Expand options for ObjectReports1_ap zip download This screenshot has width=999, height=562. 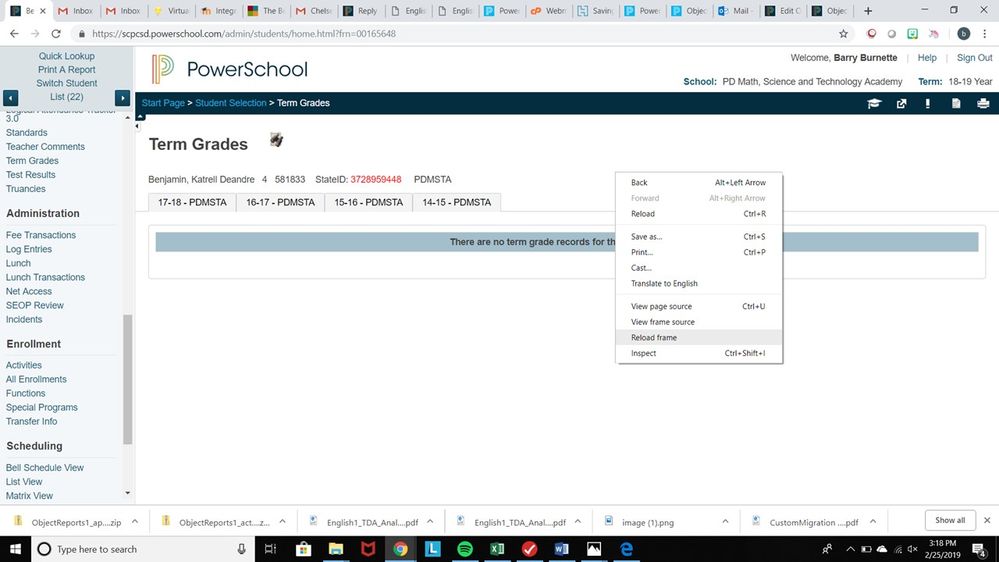pos(134,521)
